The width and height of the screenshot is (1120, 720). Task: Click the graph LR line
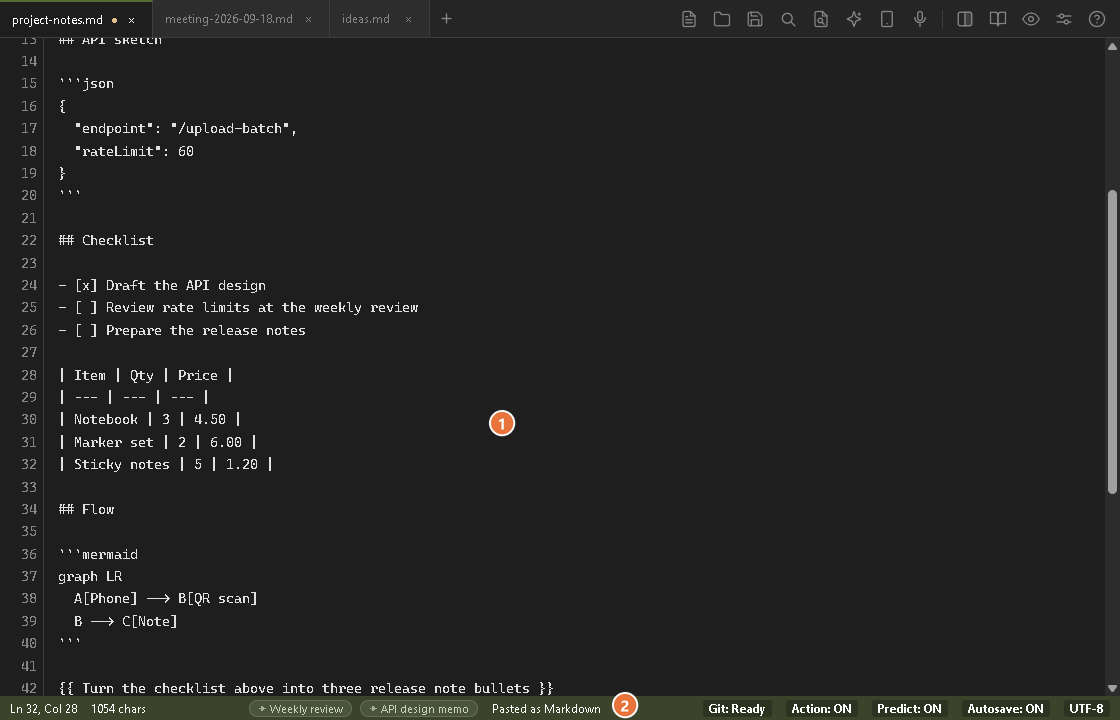click(x=90, y=576)
